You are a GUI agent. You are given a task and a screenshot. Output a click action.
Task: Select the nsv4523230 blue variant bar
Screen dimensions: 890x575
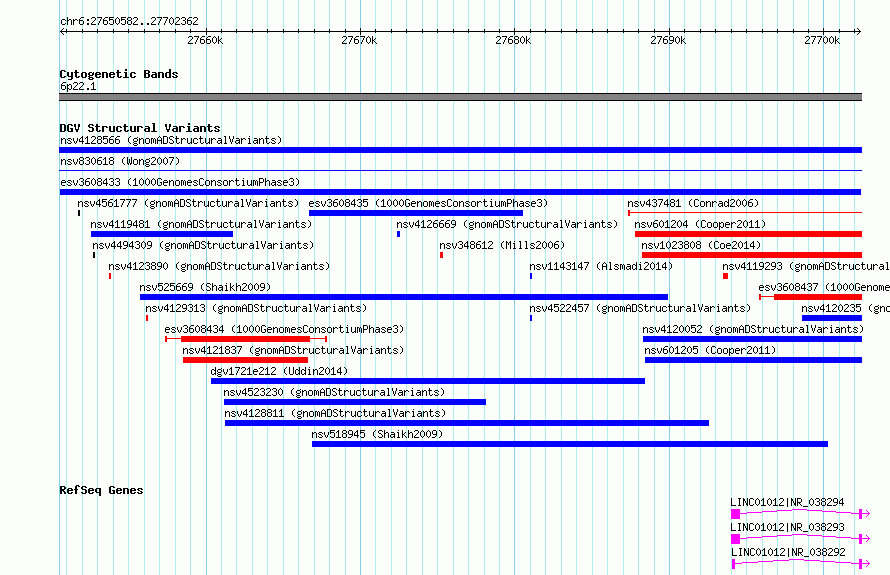[x=355, y=402]
